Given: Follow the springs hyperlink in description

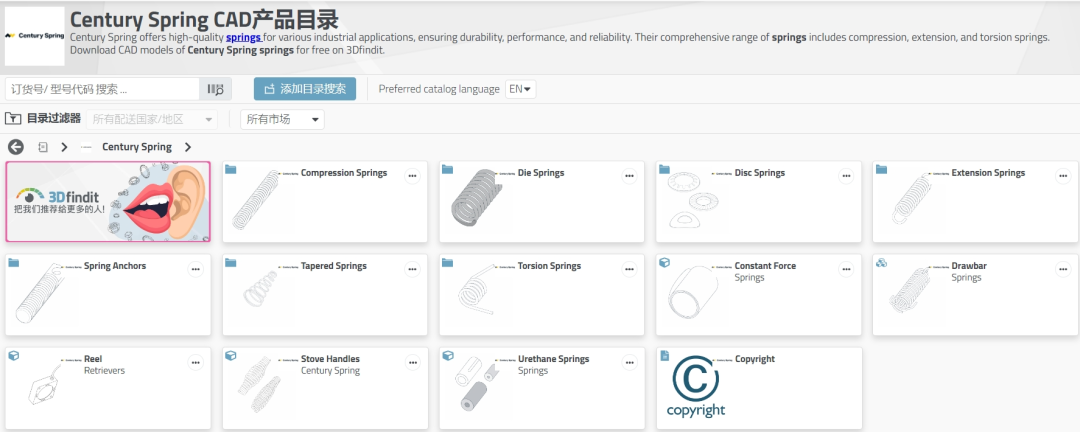Looking at the screenshot, I should pyautogui.click(x=243, y=38).
